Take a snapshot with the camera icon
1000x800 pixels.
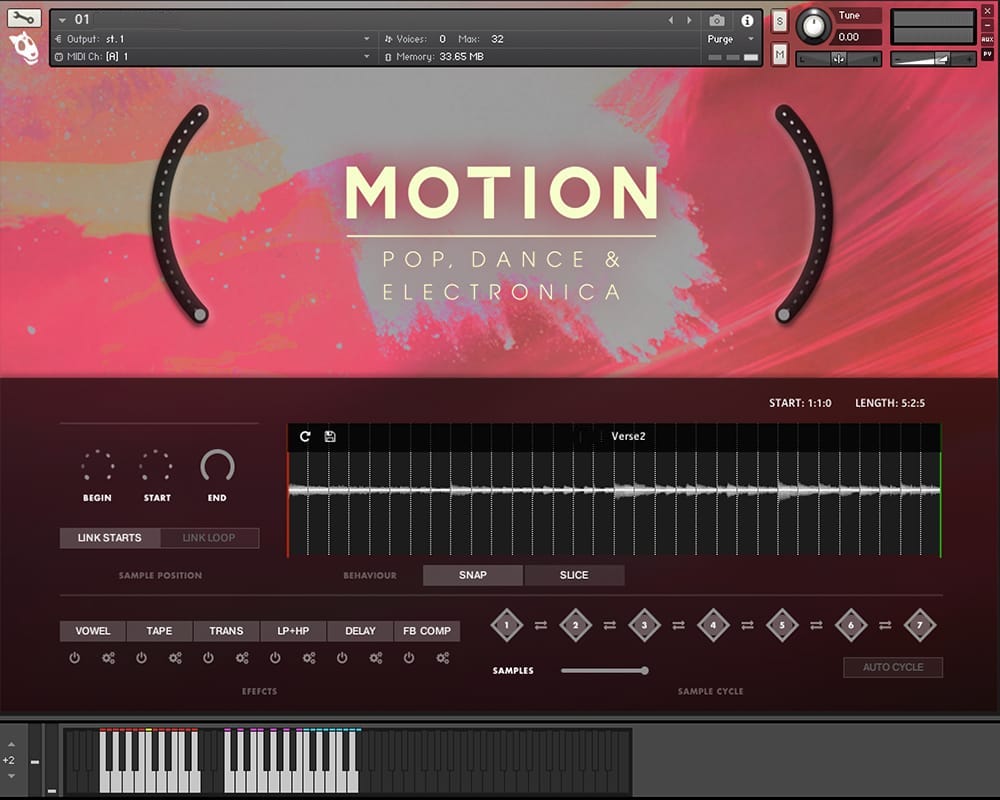(x=716, y=20)
